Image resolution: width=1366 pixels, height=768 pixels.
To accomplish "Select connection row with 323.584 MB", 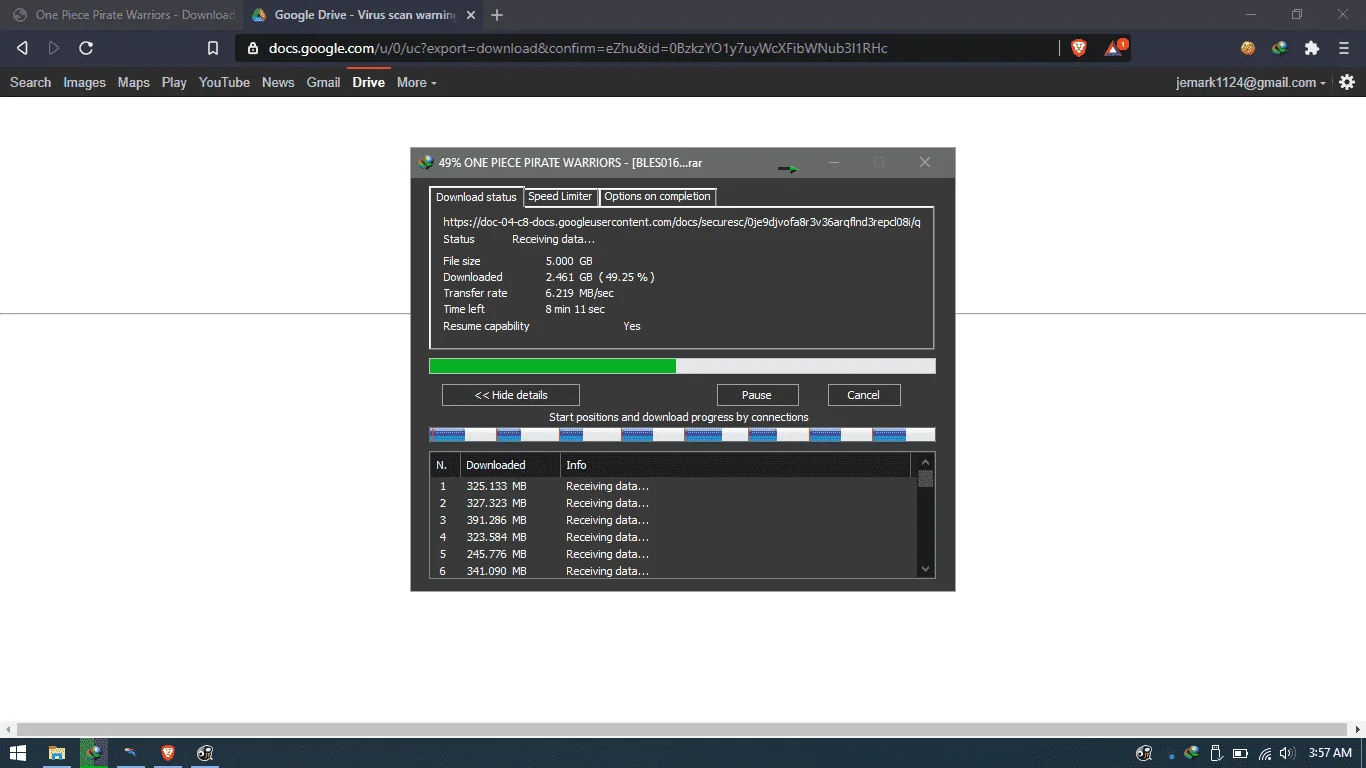I will click(673, 537).
